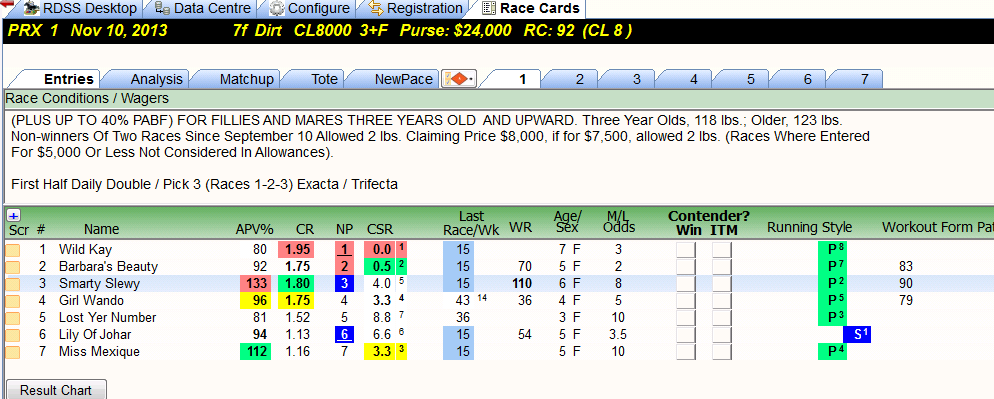Click the red 1.95 CR cell
This screenshot has height=399, width=994.
click(x=297, y=250)
